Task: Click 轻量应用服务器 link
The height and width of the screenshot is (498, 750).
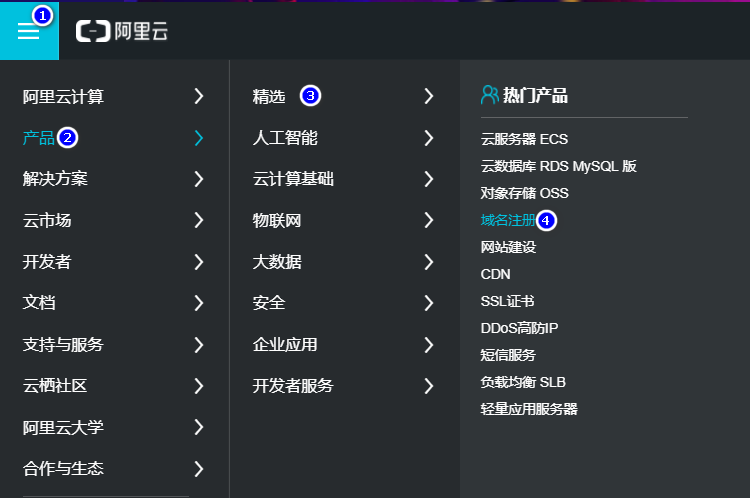Action: (529, 409)
